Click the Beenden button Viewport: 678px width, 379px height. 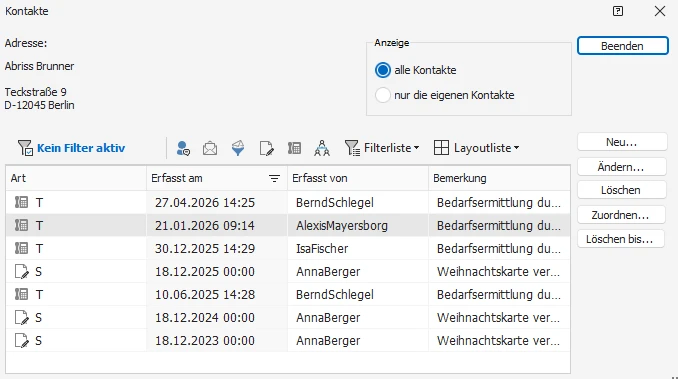623,46
